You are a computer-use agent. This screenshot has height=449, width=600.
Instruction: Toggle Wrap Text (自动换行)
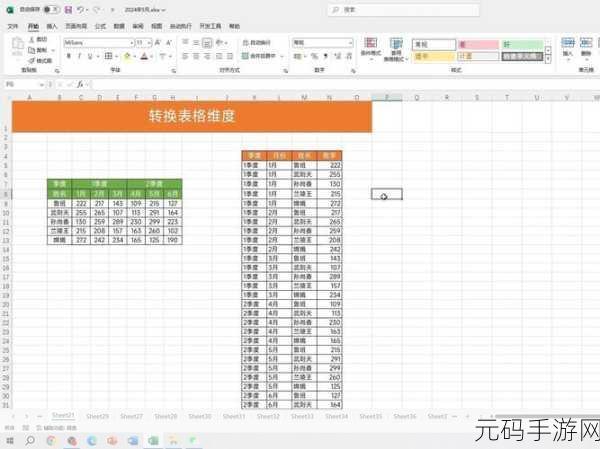coord(257,42)
